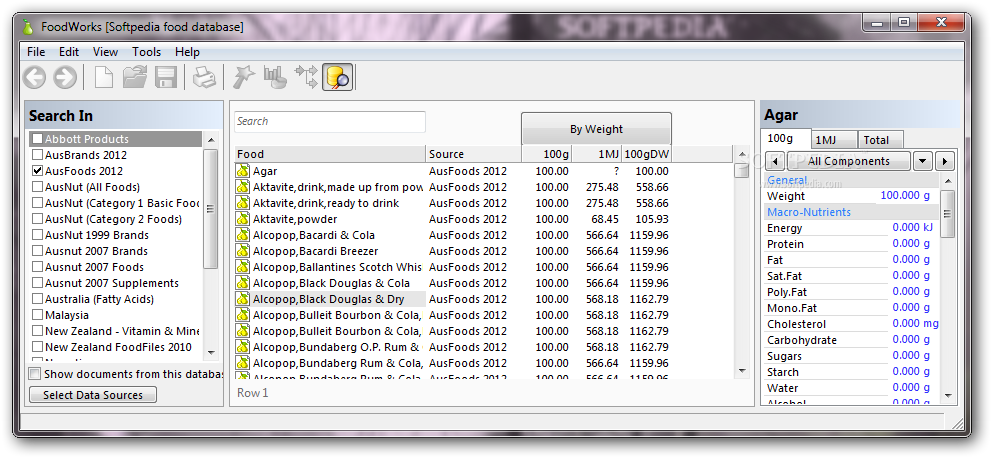Switch to the Total tab

879,140
